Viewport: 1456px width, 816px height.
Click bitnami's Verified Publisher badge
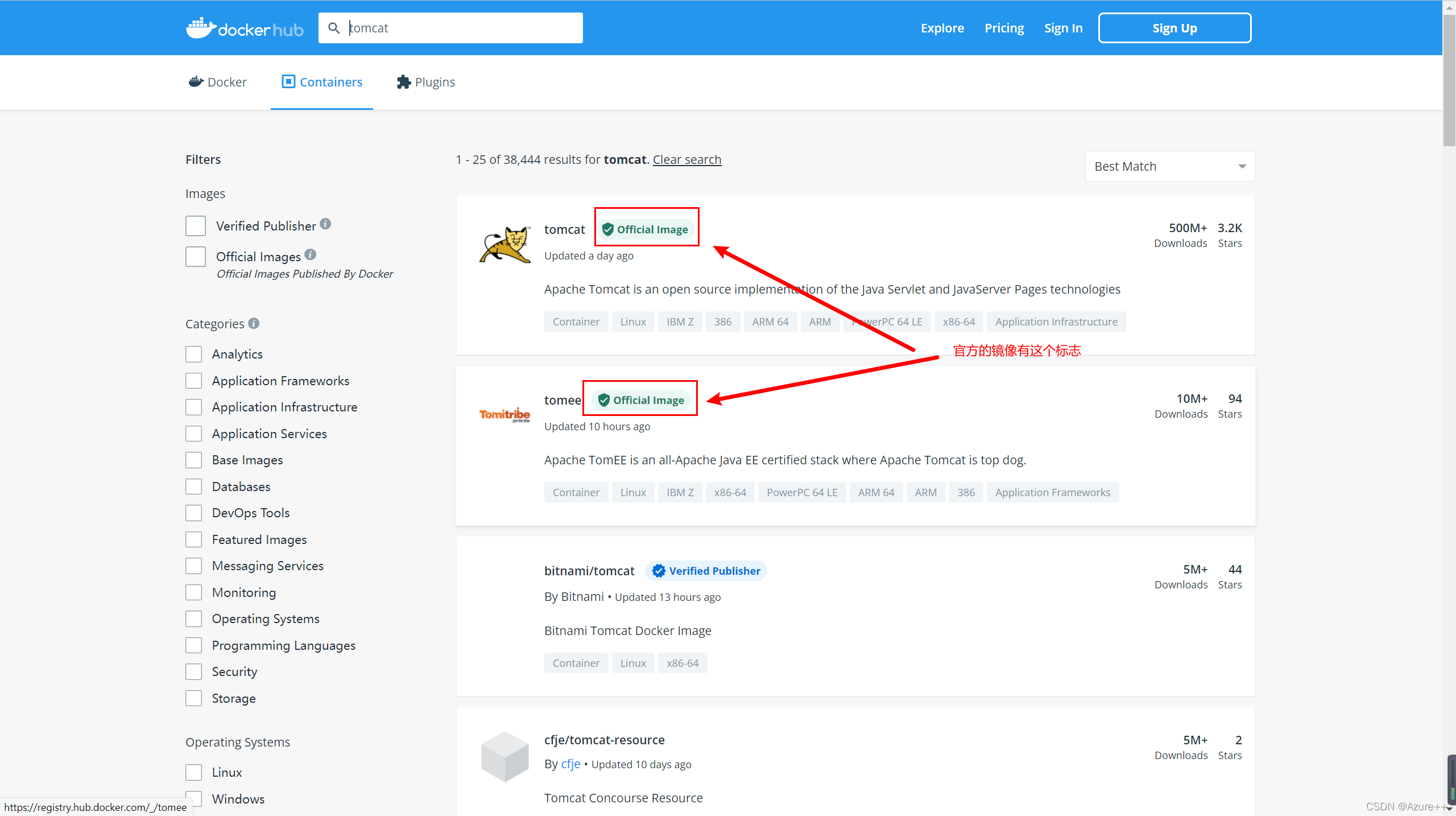(x=706, y=571)
